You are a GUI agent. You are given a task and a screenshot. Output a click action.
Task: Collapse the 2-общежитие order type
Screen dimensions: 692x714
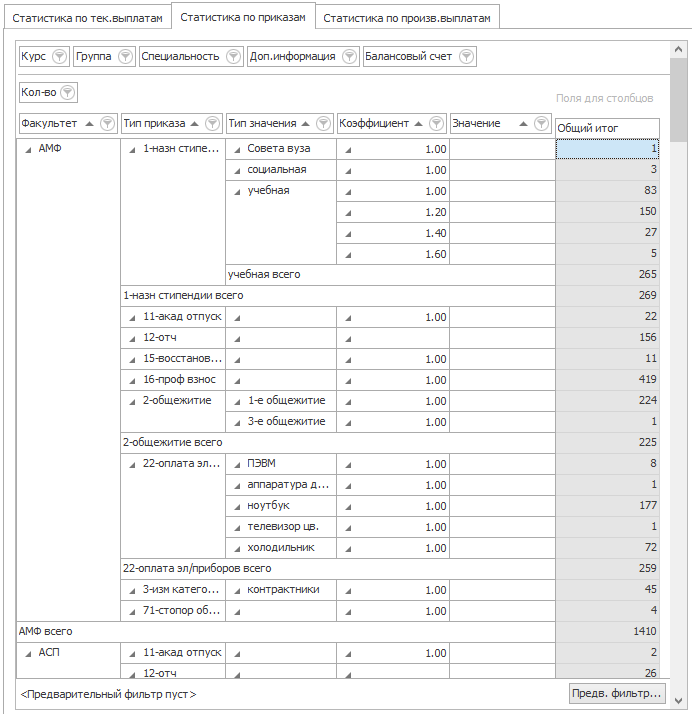(x=132, y=402)
